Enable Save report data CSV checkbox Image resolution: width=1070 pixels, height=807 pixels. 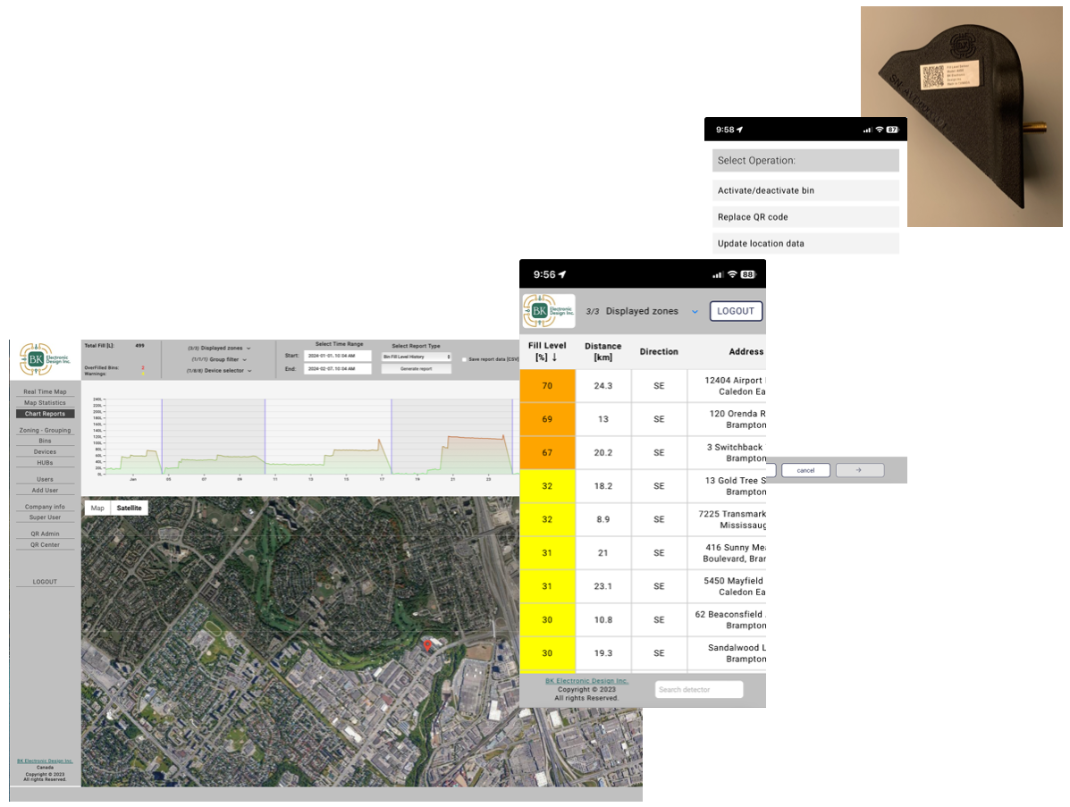click(463, 357)
